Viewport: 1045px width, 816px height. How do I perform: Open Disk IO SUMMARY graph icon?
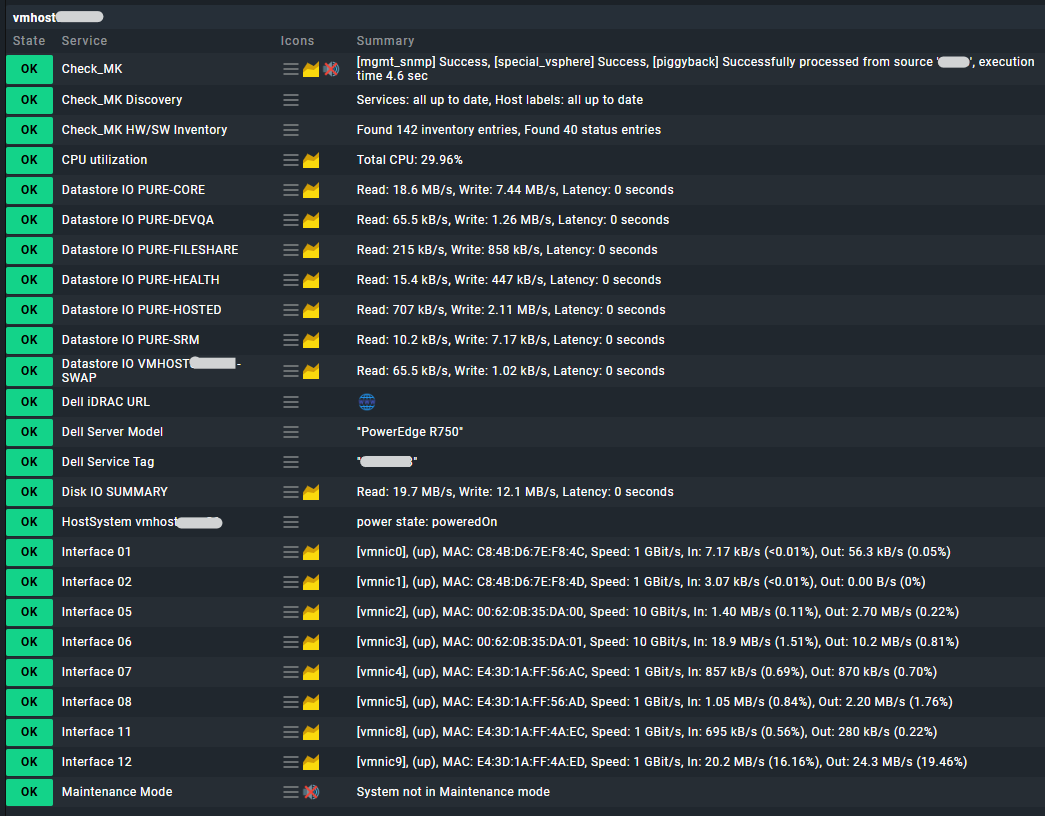click(x=311, y=492)
